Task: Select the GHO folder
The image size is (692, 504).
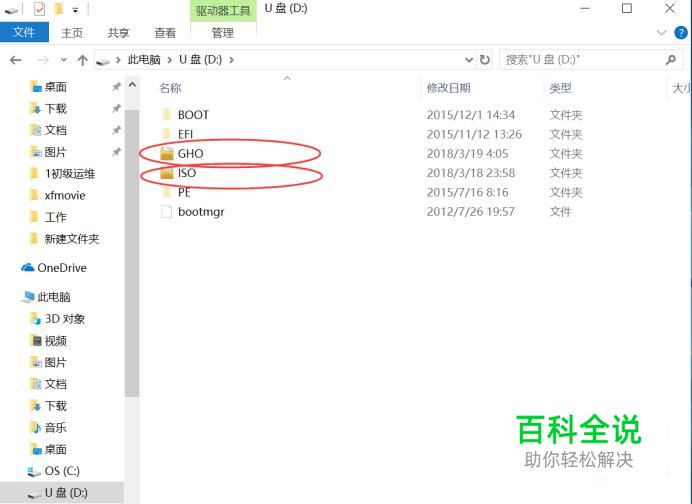Action: point(183,154)
